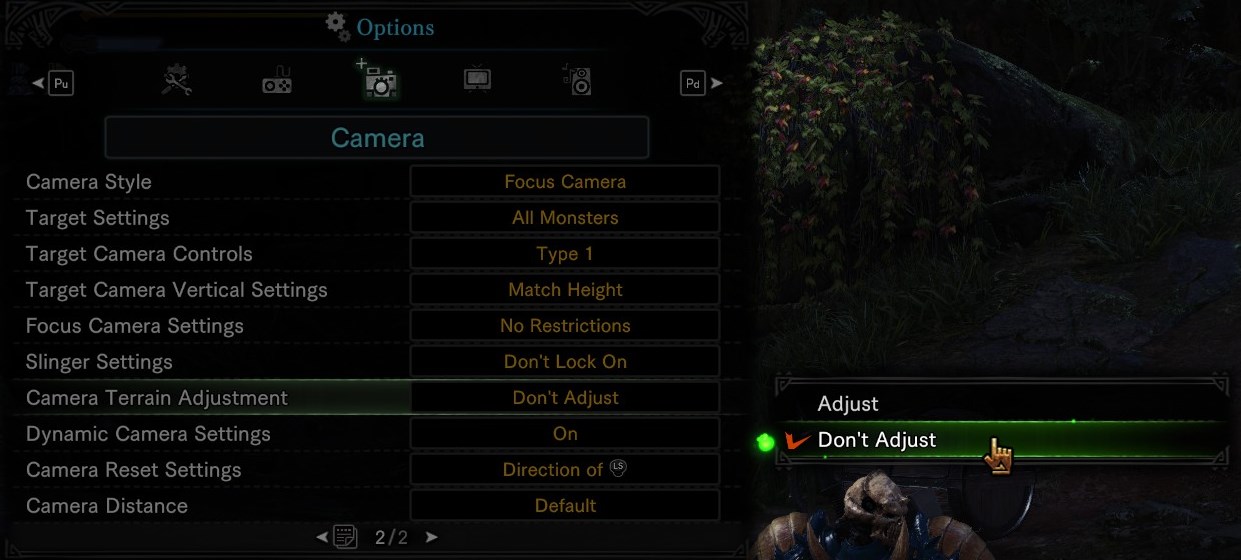The image size is (1241, 560).
Task: Go to next page arrow near 2/2
Action: [431, 537]
